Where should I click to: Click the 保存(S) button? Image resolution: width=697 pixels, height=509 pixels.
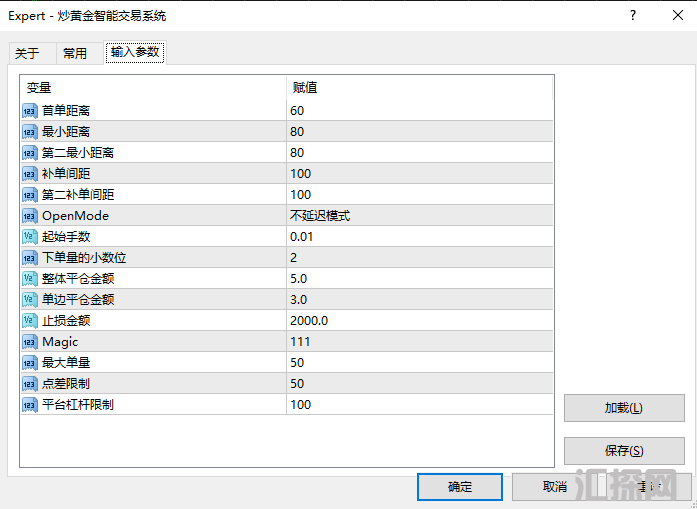click(624, 451)
